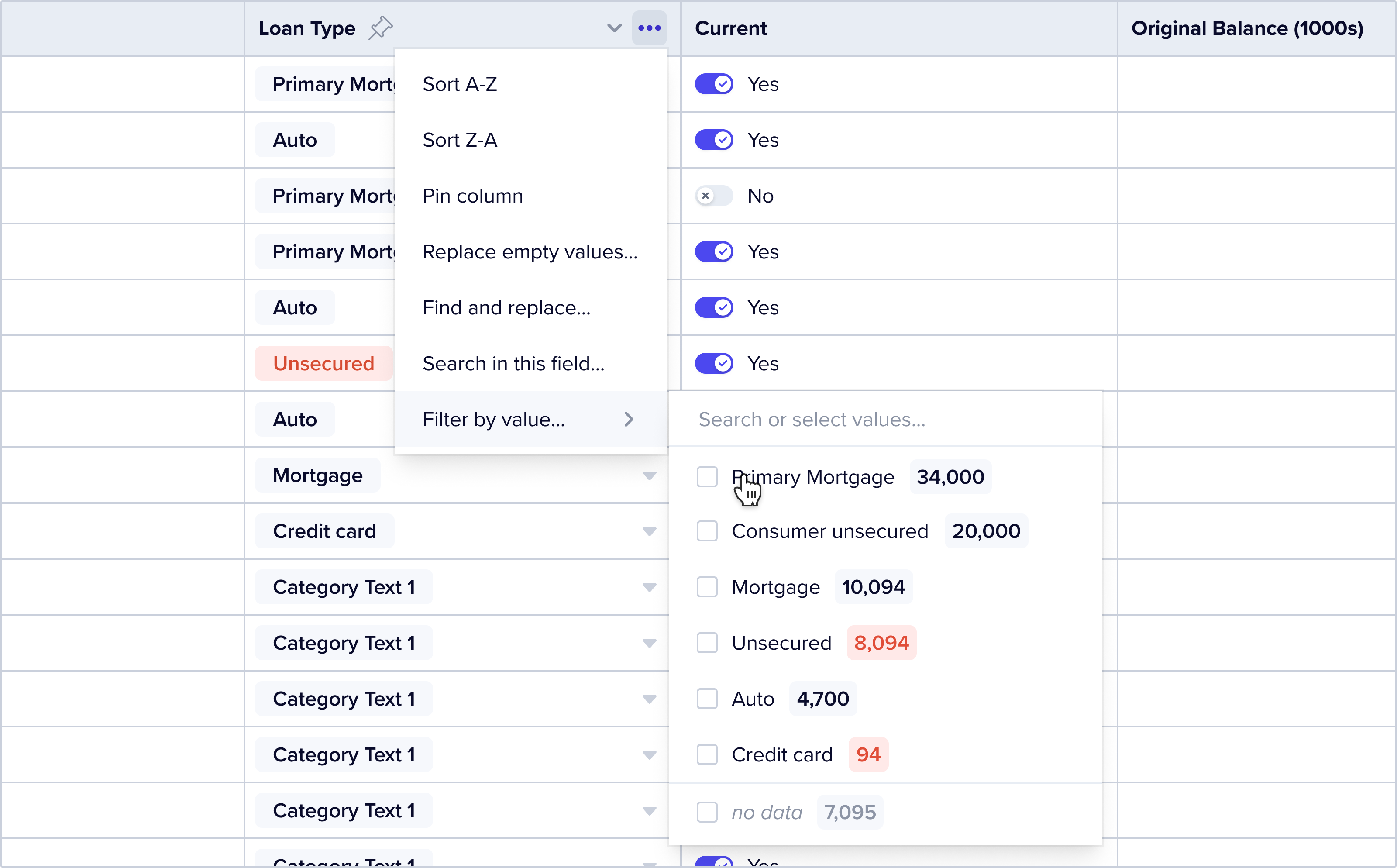Click the red 8,094 count badge
1397x868 pixels.
coord(881,643)
